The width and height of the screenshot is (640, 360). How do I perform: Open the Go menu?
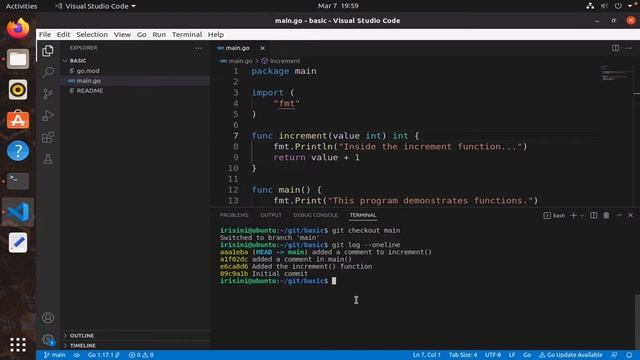(141, 34)
